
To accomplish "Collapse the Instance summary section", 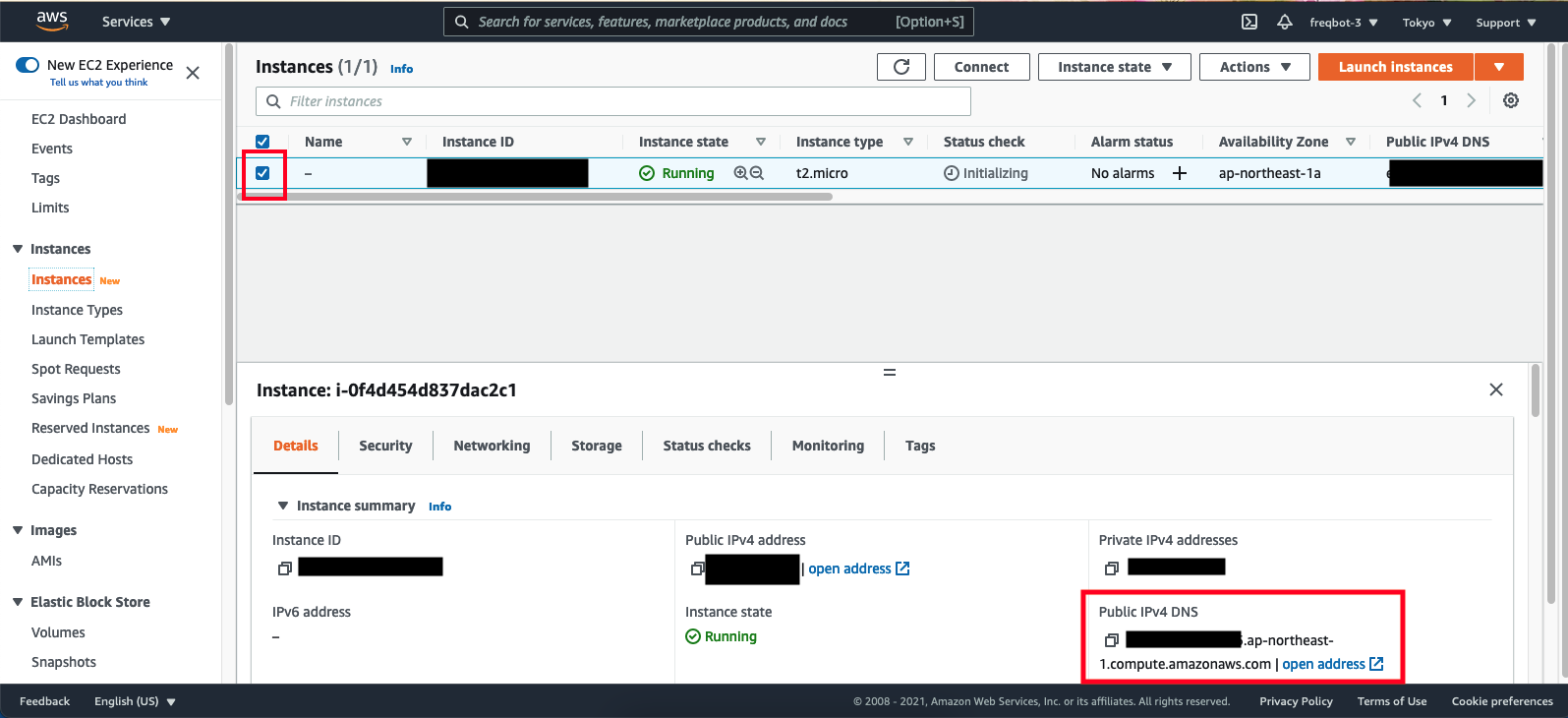I will click(283, 506).
